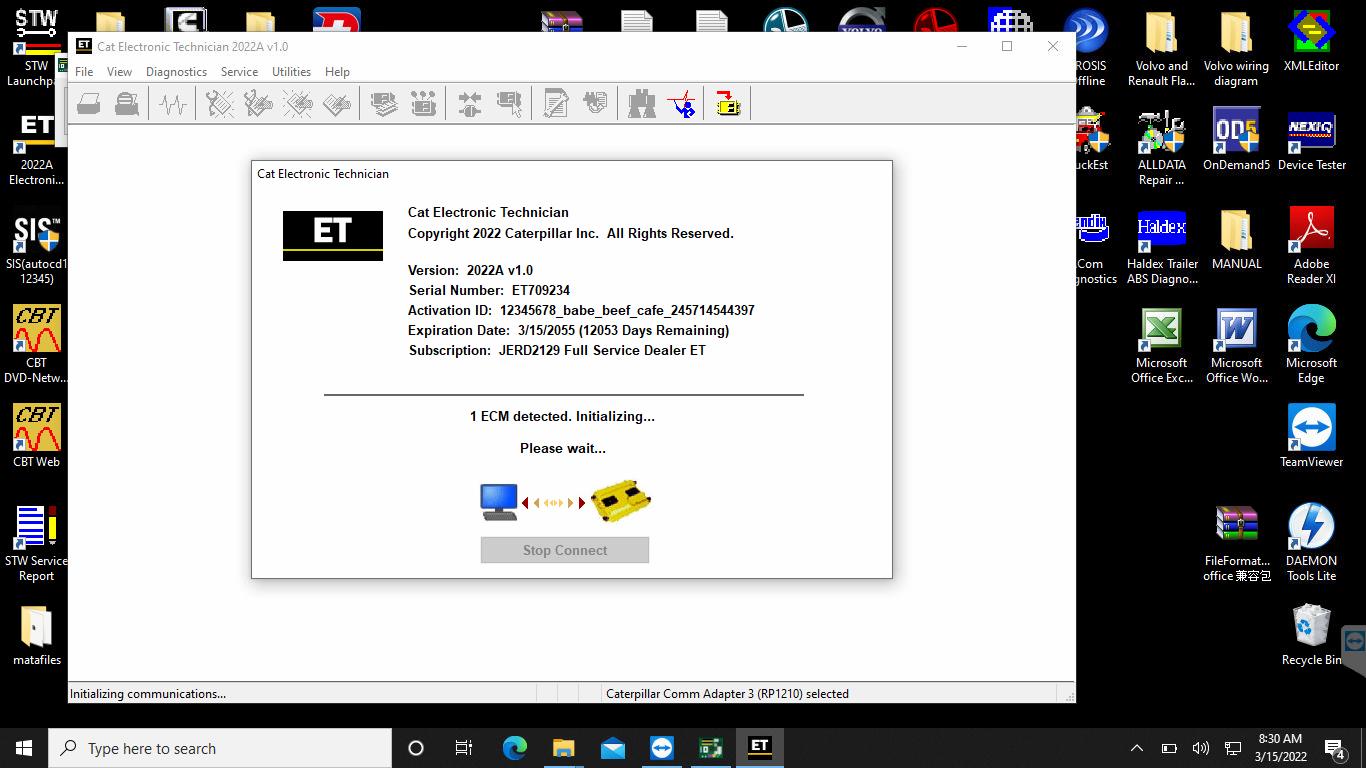Open the CBT DVD-Network desktop icon
Viewport: 1366px width, 768px height.
36,345
